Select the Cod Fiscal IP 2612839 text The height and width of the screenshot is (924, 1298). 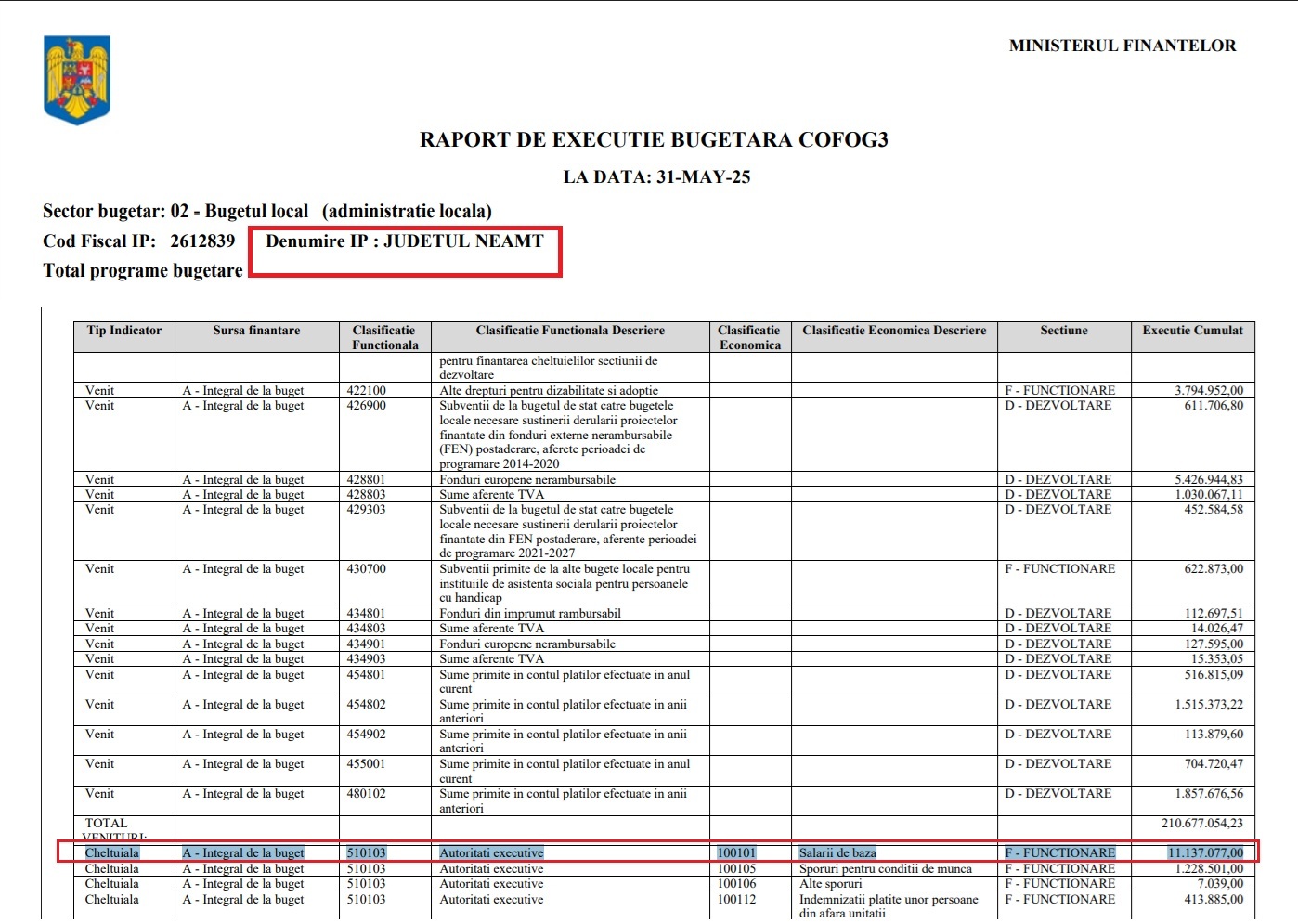pyautogui.click(x=139, y=241)
